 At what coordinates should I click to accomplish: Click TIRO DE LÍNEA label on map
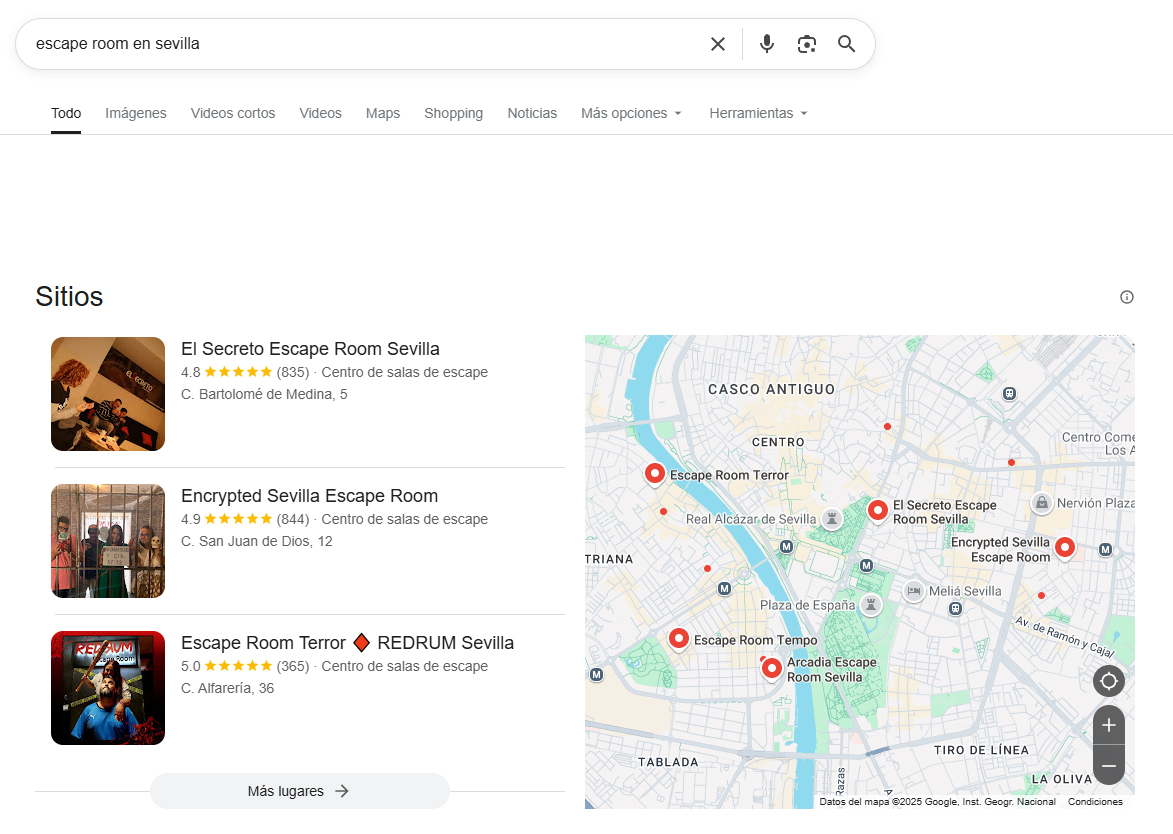point(981,750)
